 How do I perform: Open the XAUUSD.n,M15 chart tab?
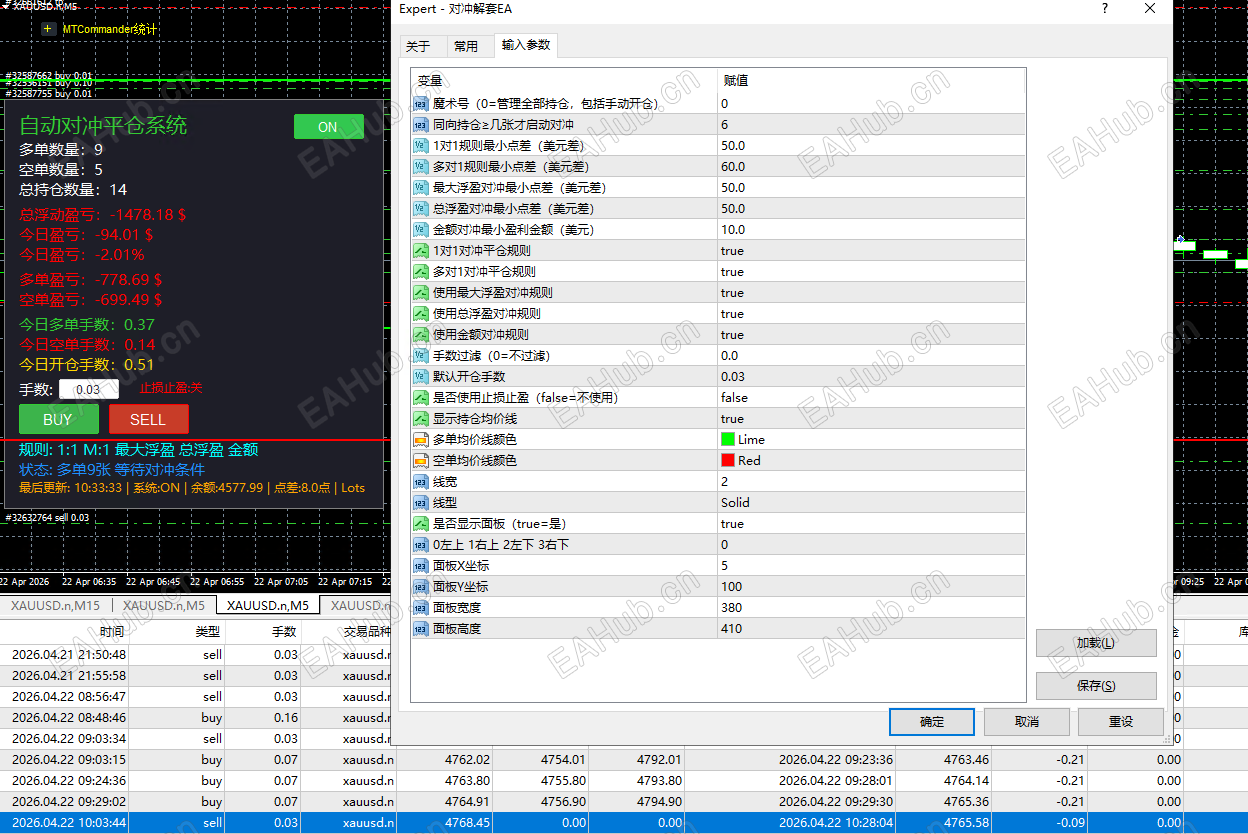[55, 605]
